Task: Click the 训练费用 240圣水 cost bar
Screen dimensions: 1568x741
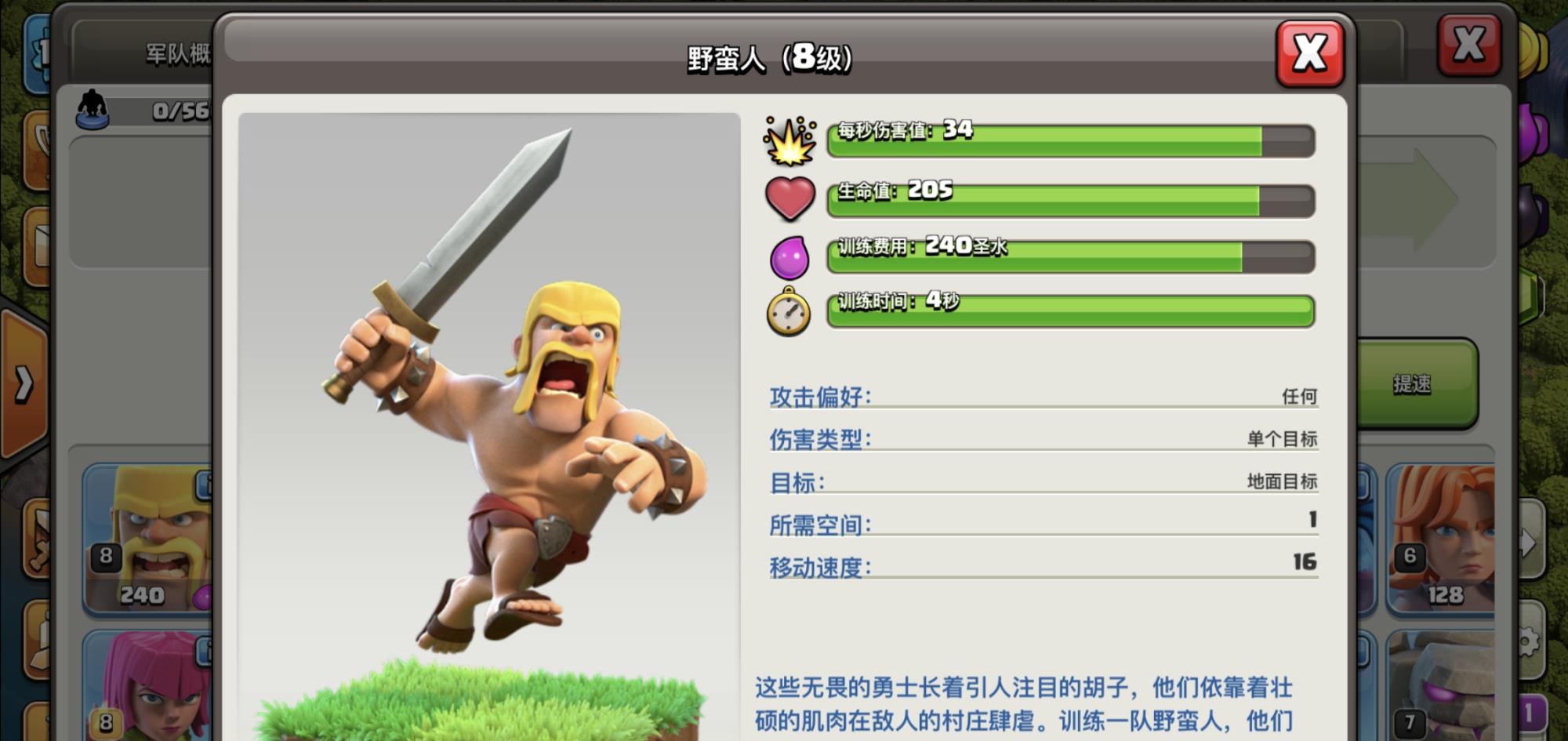Action: [x=1071, y=256]
